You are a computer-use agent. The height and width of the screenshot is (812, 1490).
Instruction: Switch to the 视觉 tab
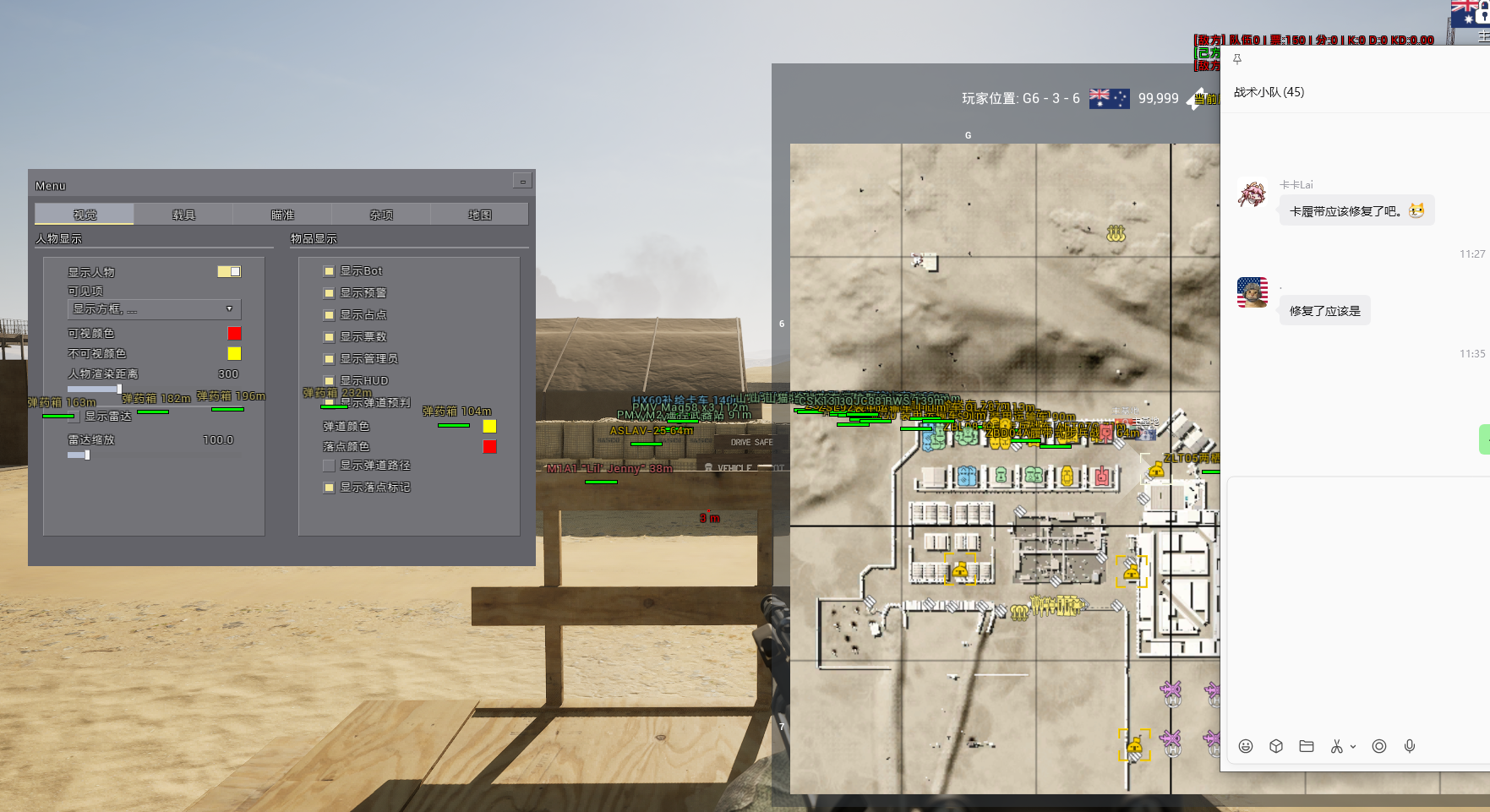(85, 214)
